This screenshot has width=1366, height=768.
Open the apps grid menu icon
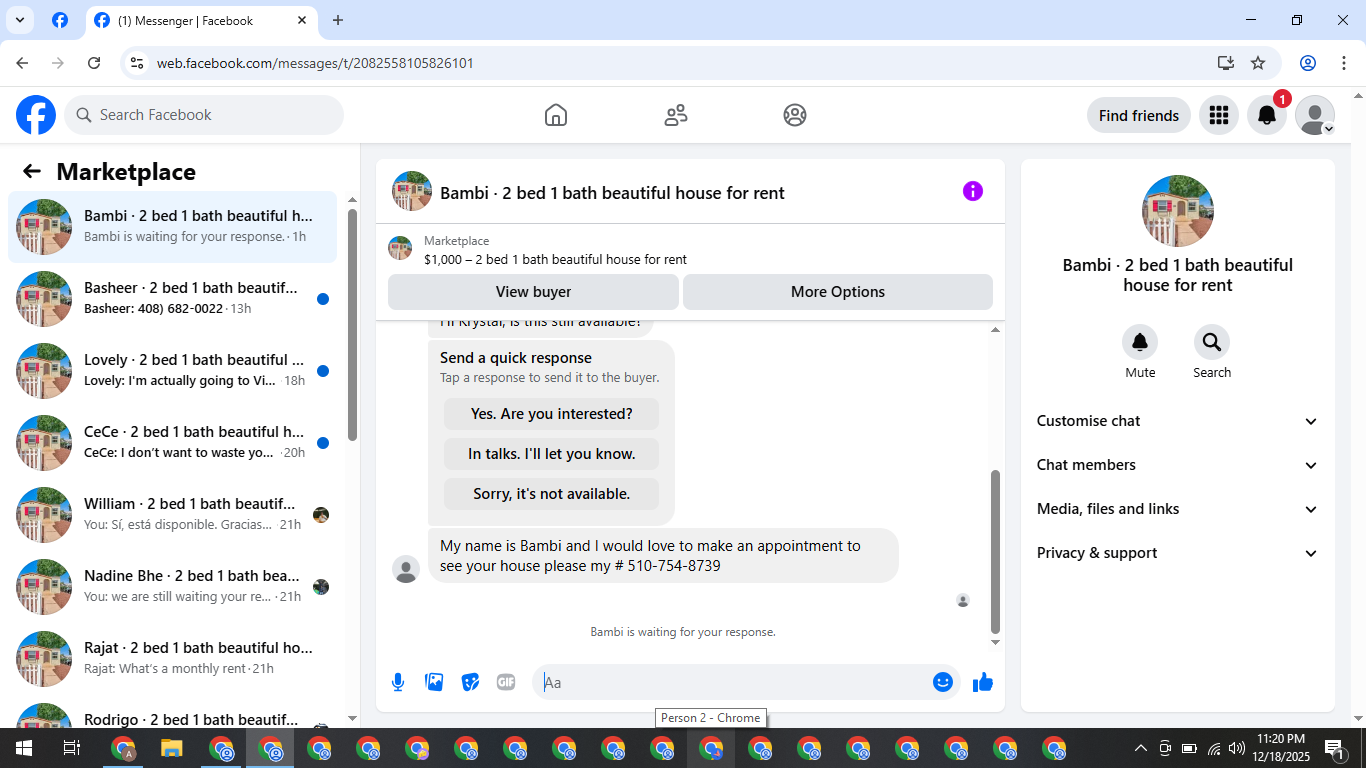1218,115
